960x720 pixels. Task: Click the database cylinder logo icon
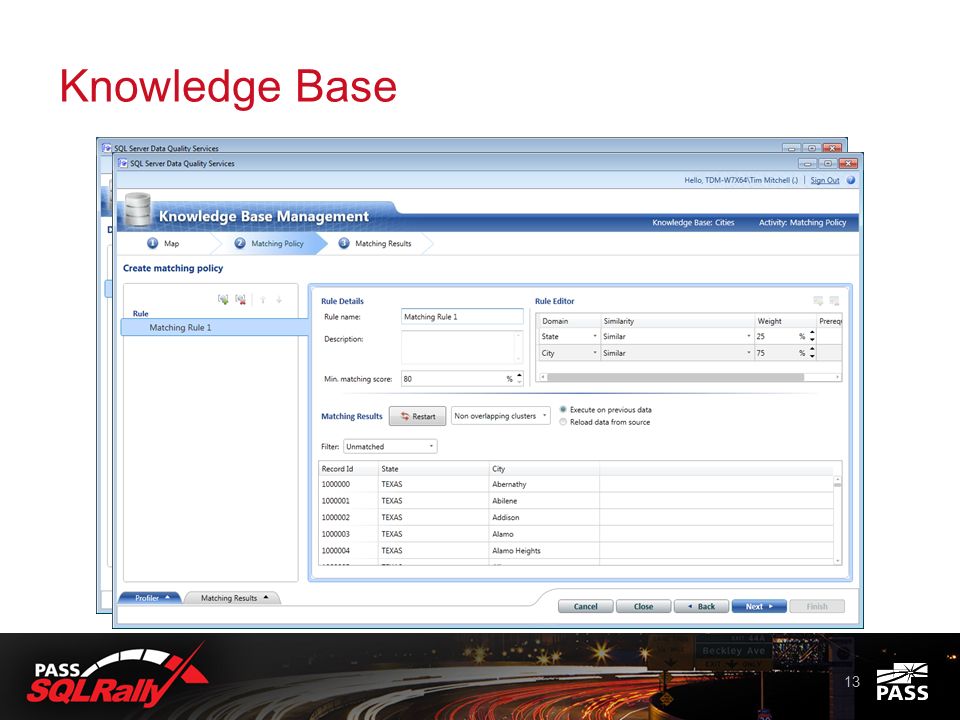click(138, 209)
